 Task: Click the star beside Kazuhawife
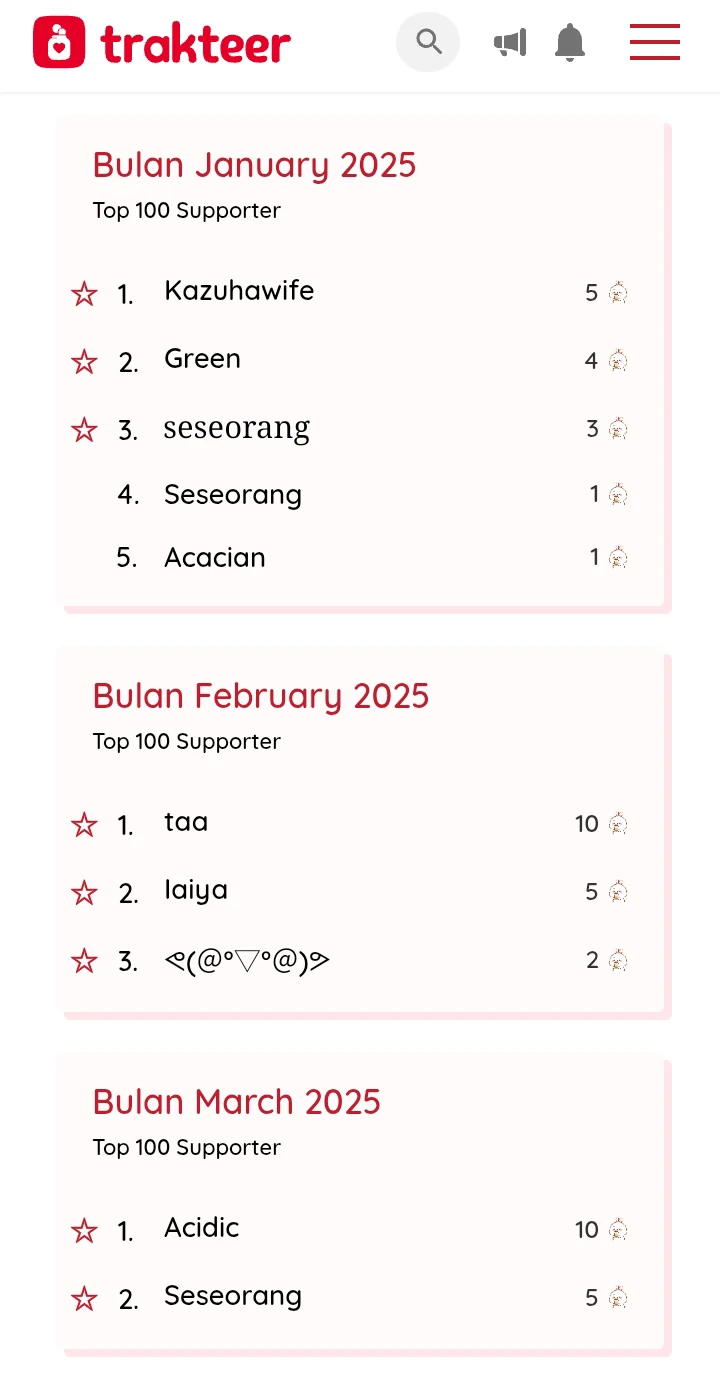point(84,294)
